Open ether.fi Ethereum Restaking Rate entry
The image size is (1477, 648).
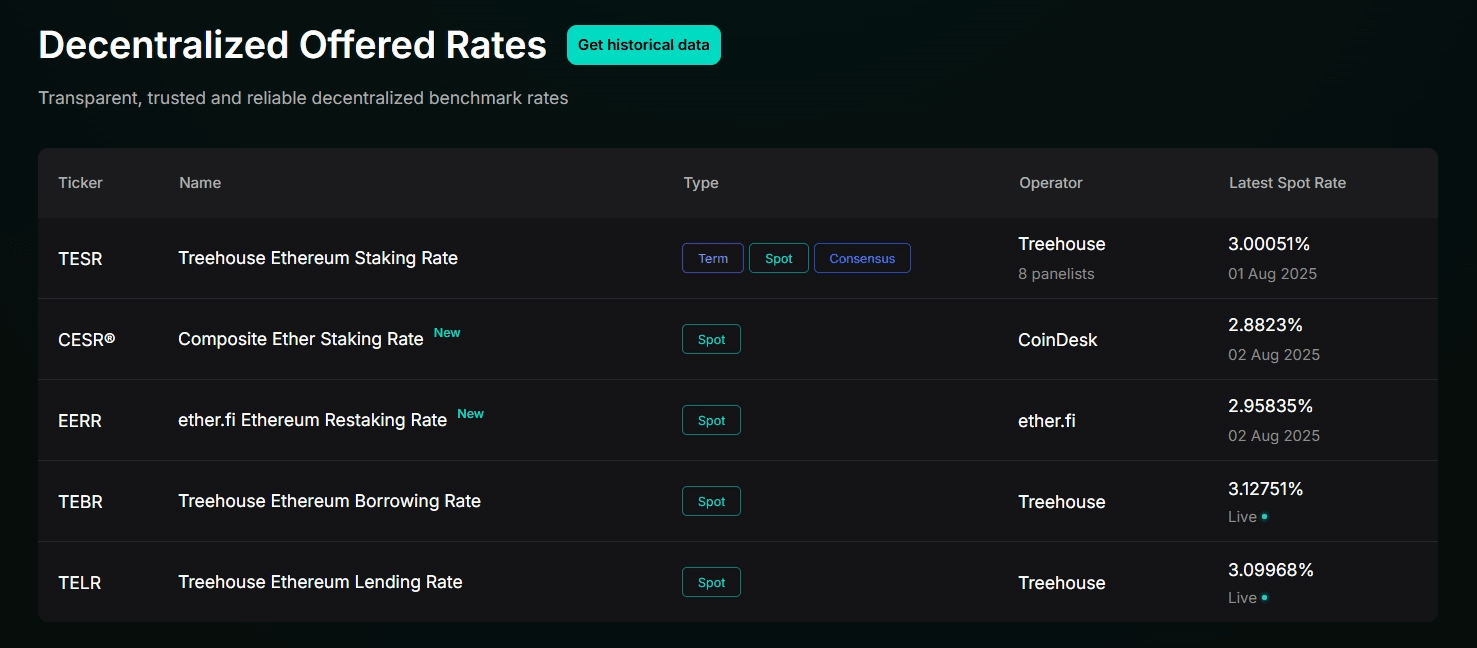(312, 420)
